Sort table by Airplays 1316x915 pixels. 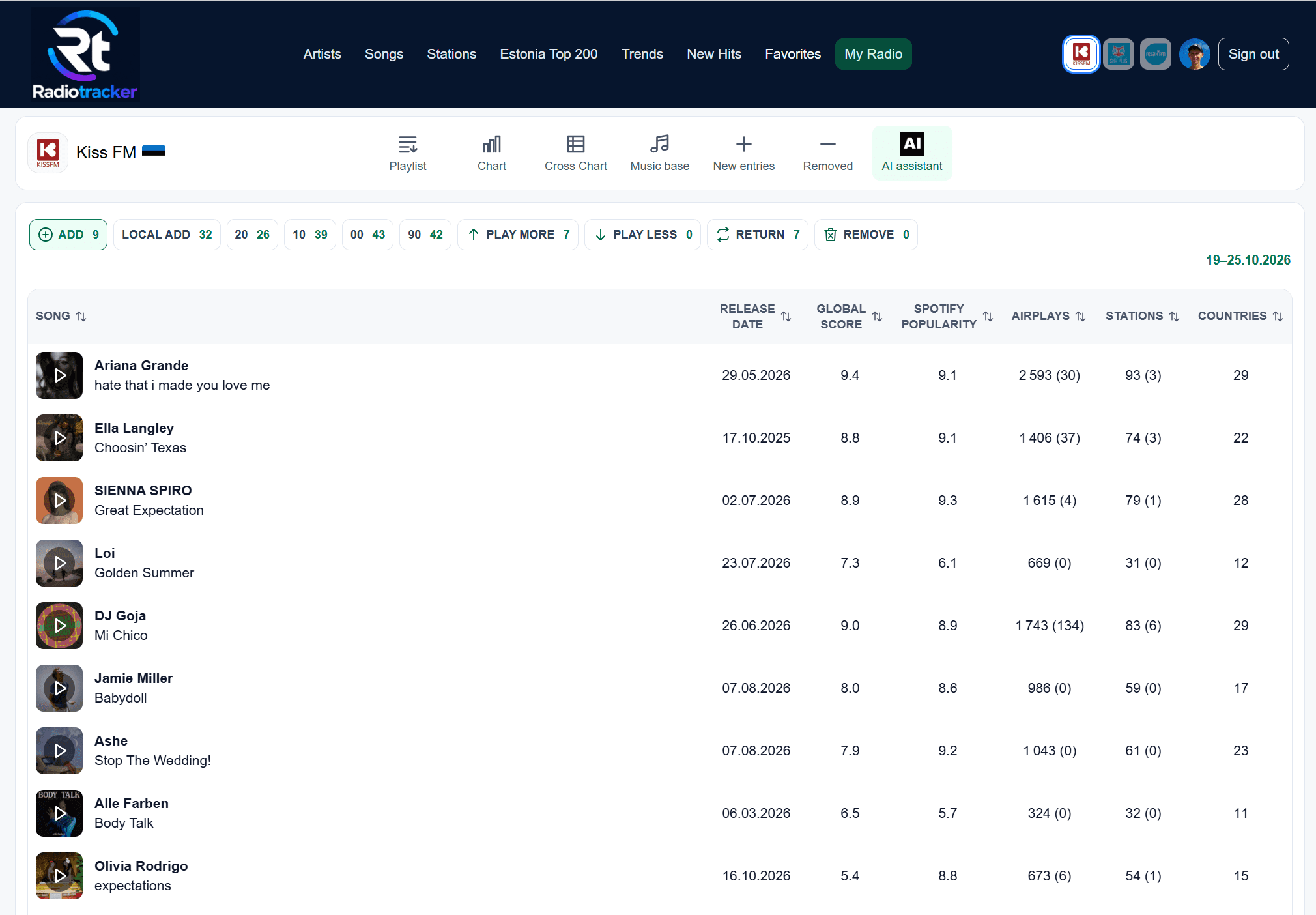click(x=1048, y=316)
